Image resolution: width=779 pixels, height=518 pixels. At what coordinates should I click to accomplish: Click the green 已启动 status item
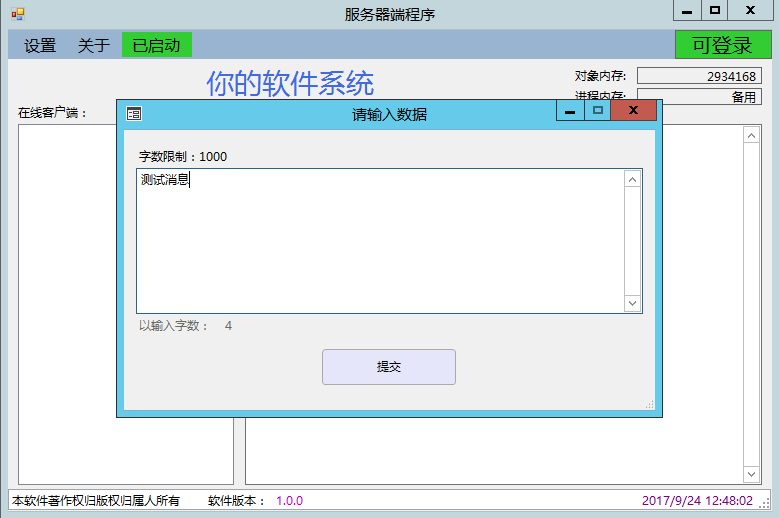tap(156, 45)
